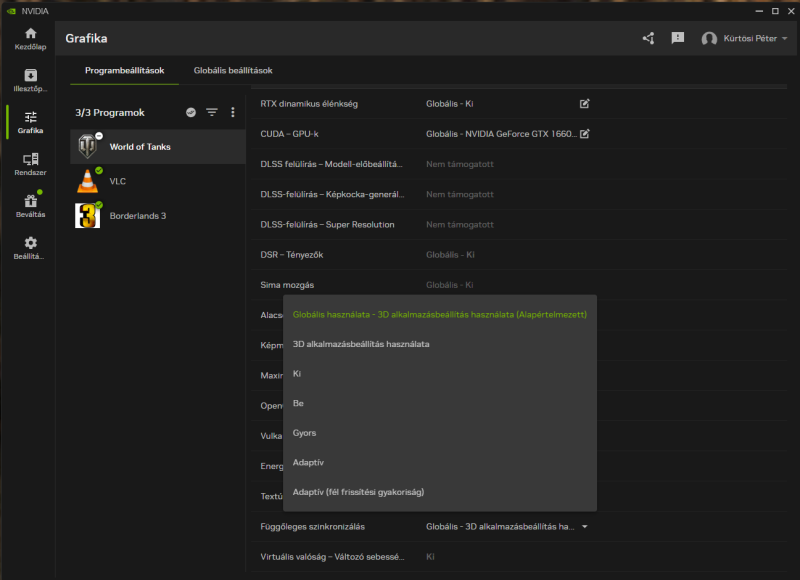Screen dimensions: 800x580
Task: Click the NVIDIA logo in title bar
Action: pyautogui.click(x=11, y=11)
